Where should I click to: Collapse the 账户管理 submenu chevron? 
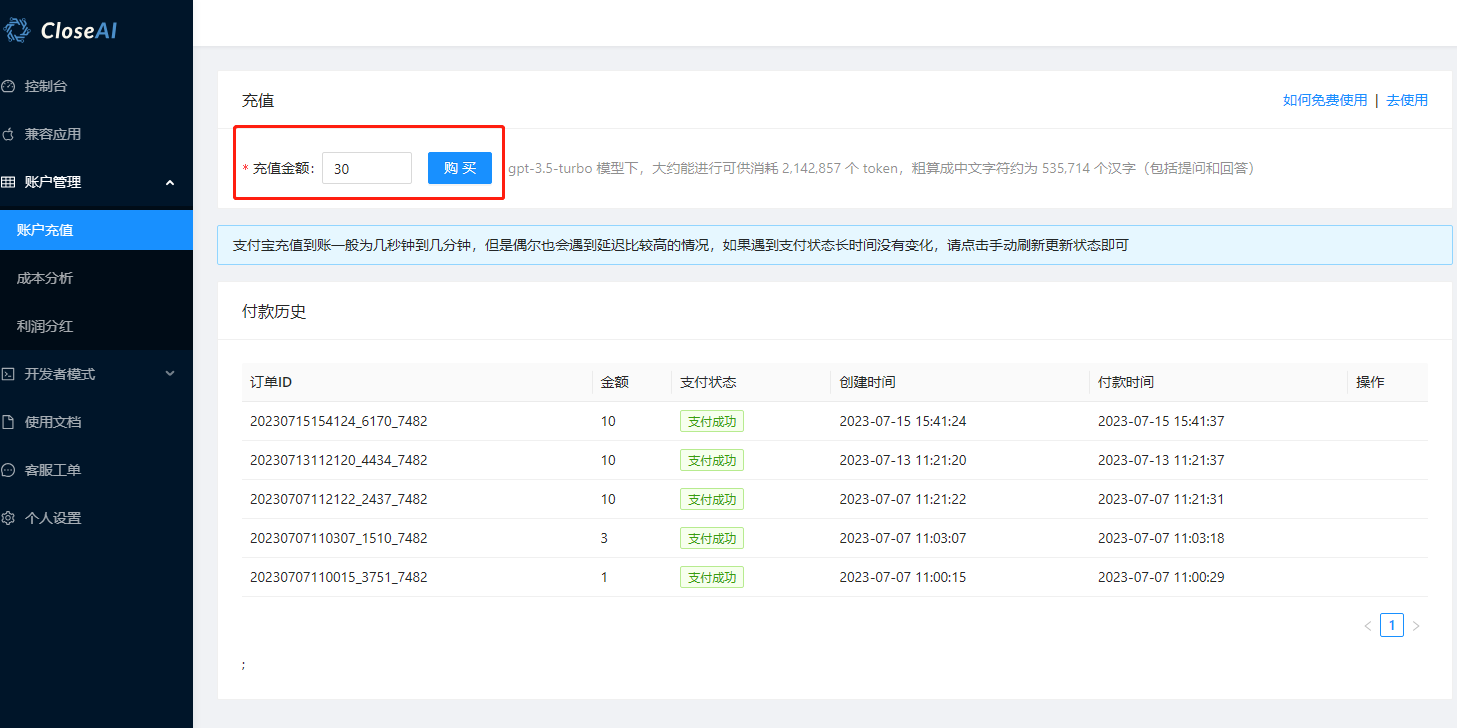170,182
